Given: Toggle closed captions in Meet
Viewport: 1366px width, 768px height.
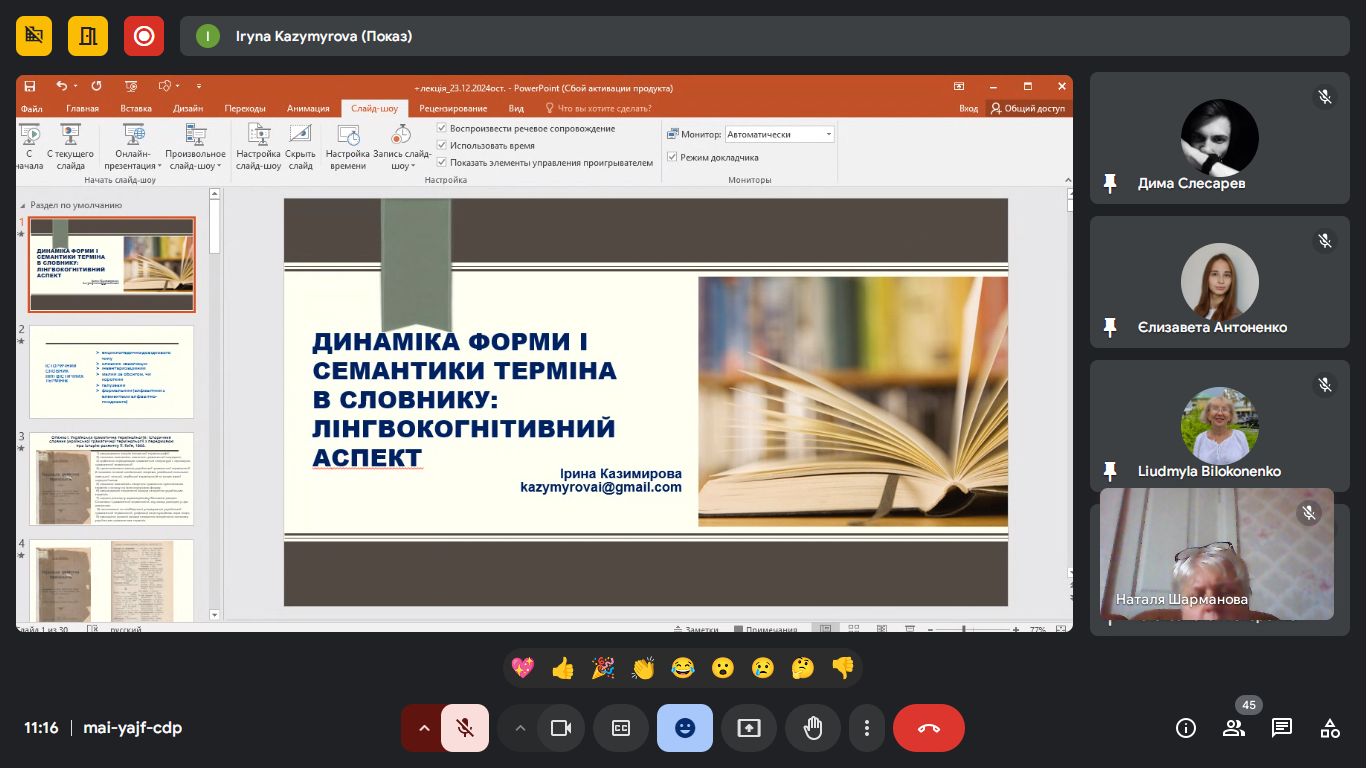Looking at the screenshot, I should click(621, 728).
